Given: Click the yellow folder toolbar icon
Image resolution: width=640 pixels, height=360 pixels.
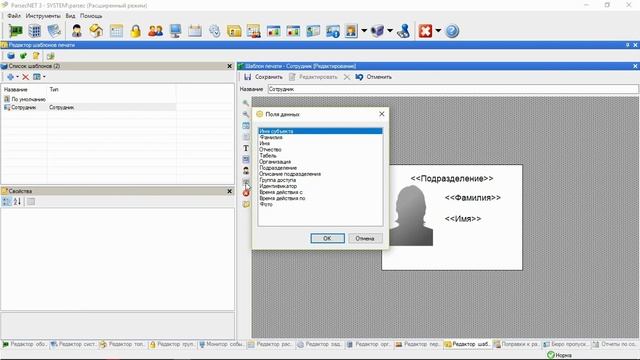Looking at the screenshot, I should tap(234, 31).
